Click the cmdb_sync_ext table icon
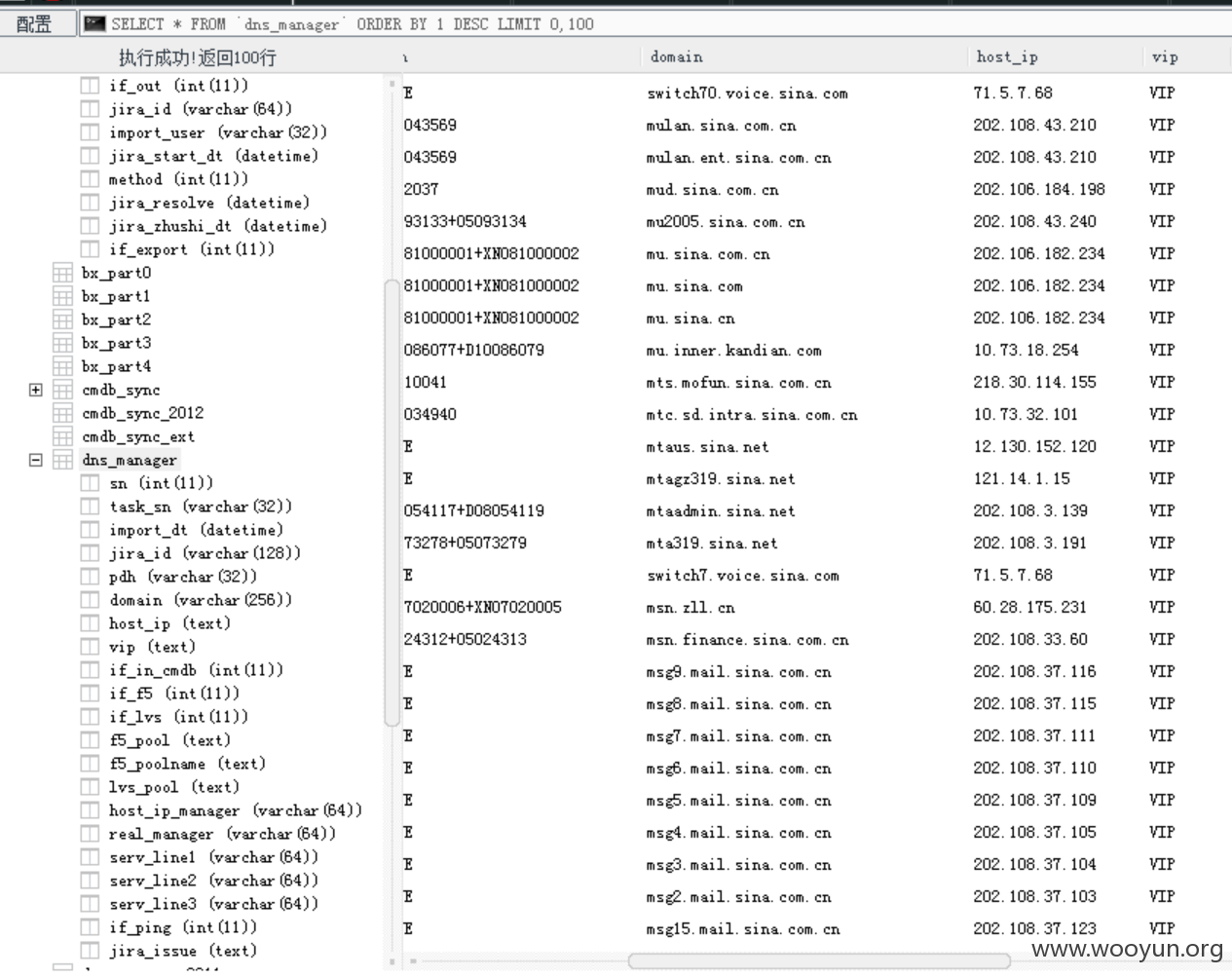This screenshot has width=1232, height=977. (62, 436)
